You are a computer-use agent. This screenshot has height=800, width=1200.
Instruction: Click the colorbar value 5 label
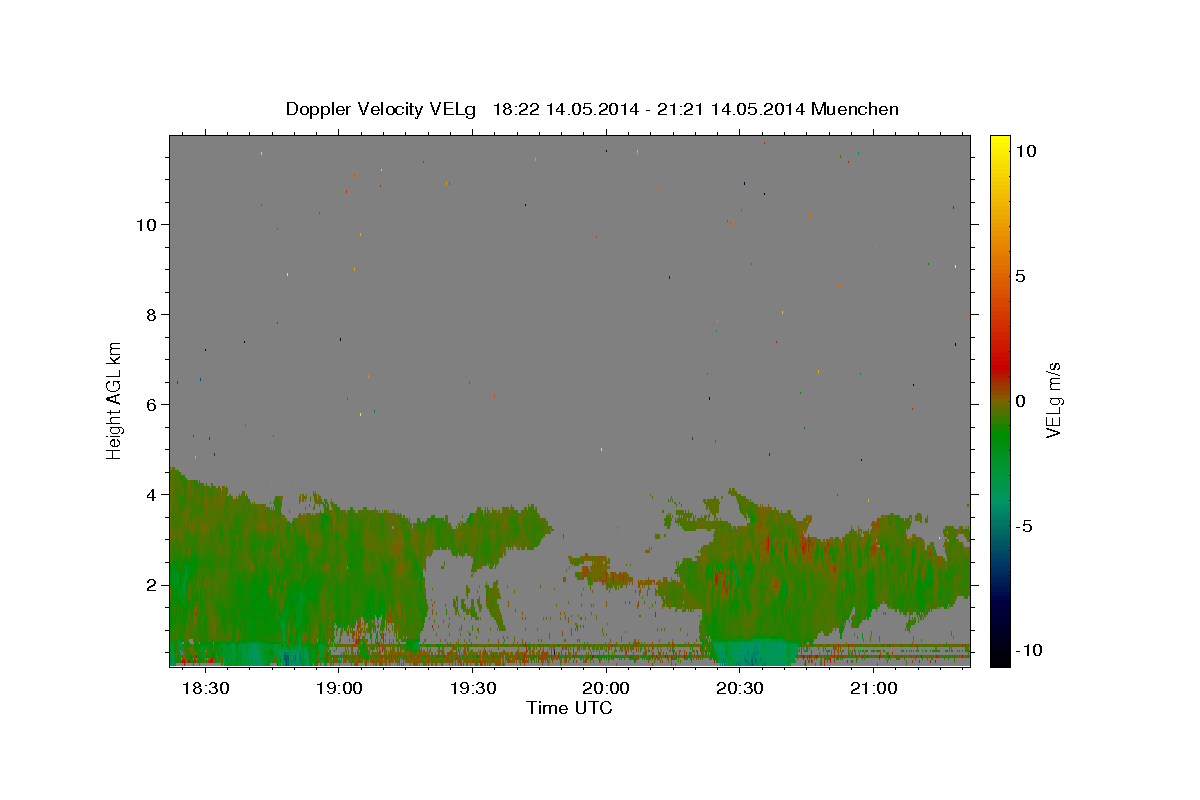1020,276
